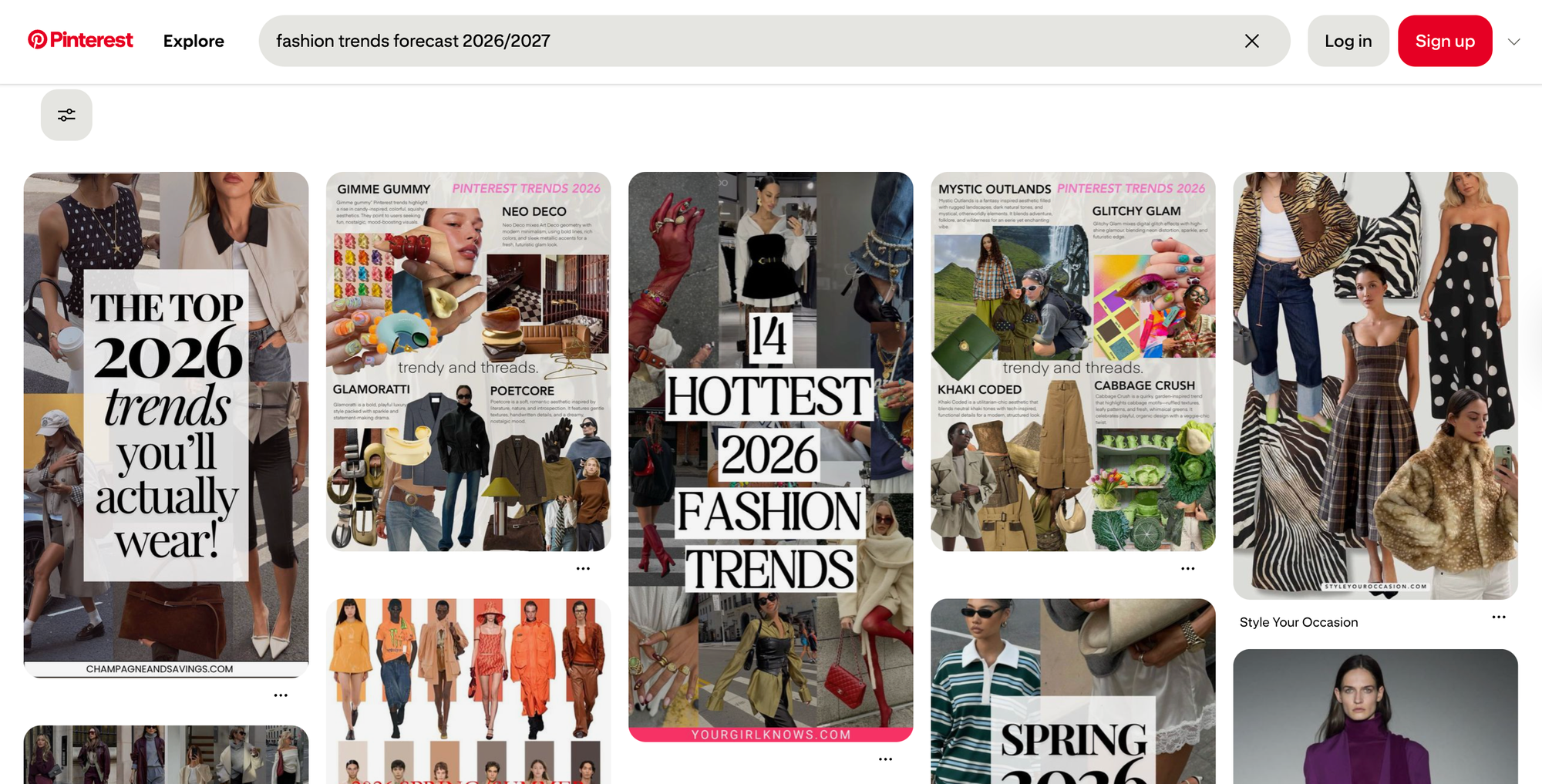This screenshot has height=784, width=1542.
Task: Click the Log in button
Action: point(1348,41)
